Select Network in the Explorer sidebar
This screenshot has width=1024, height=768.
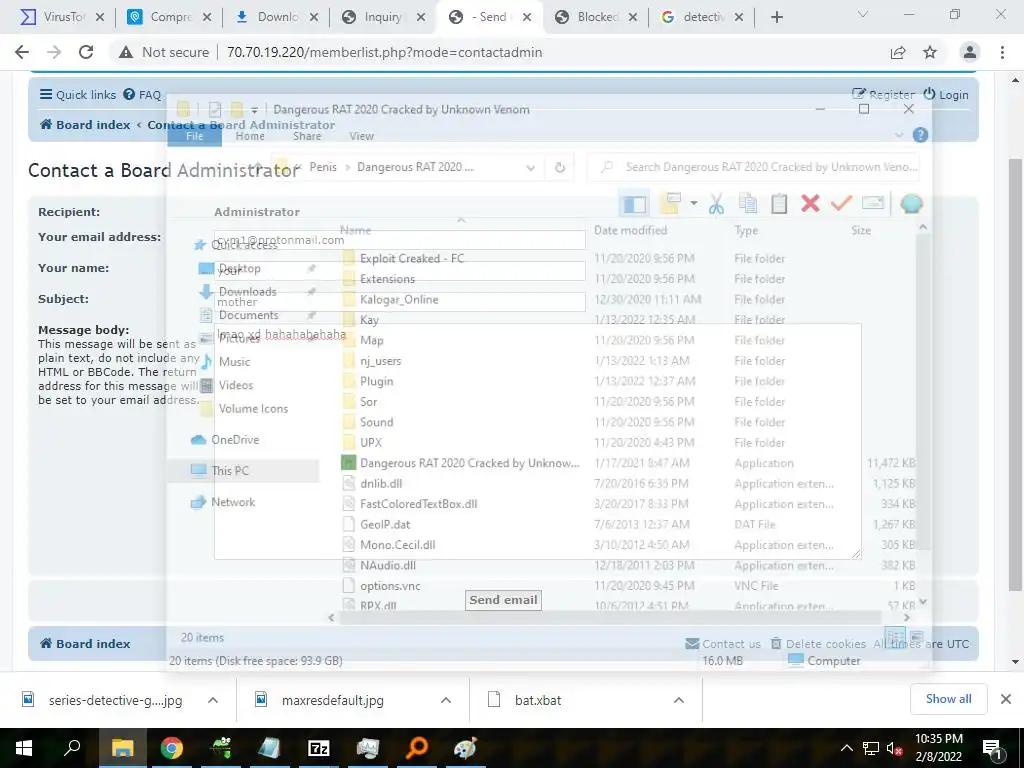(223, 502)
